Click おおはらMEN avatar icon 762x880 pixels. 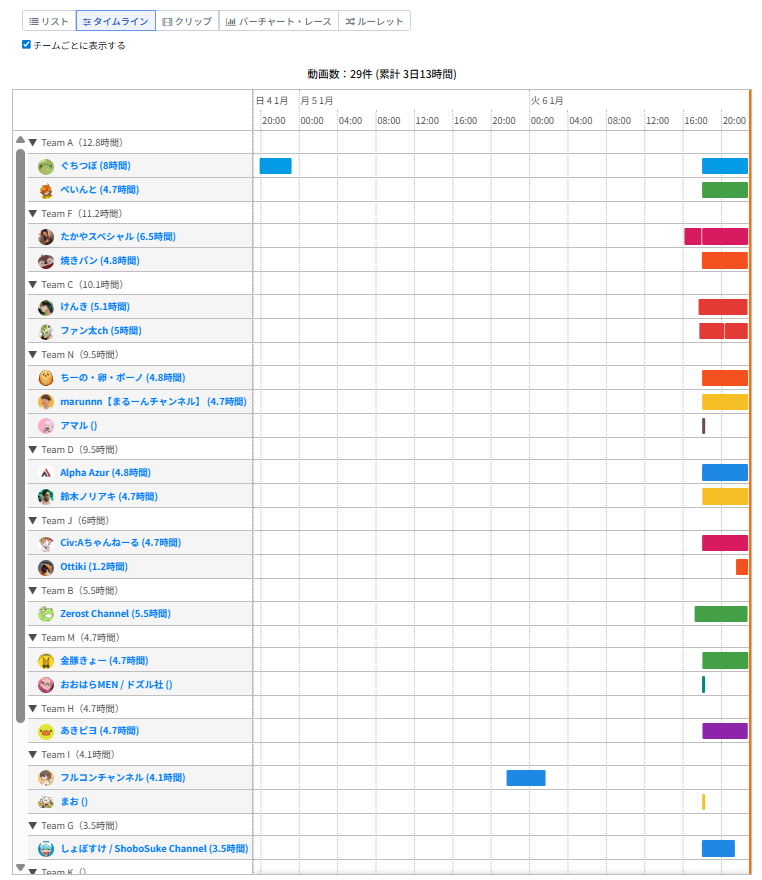click(x=46, y=685)
